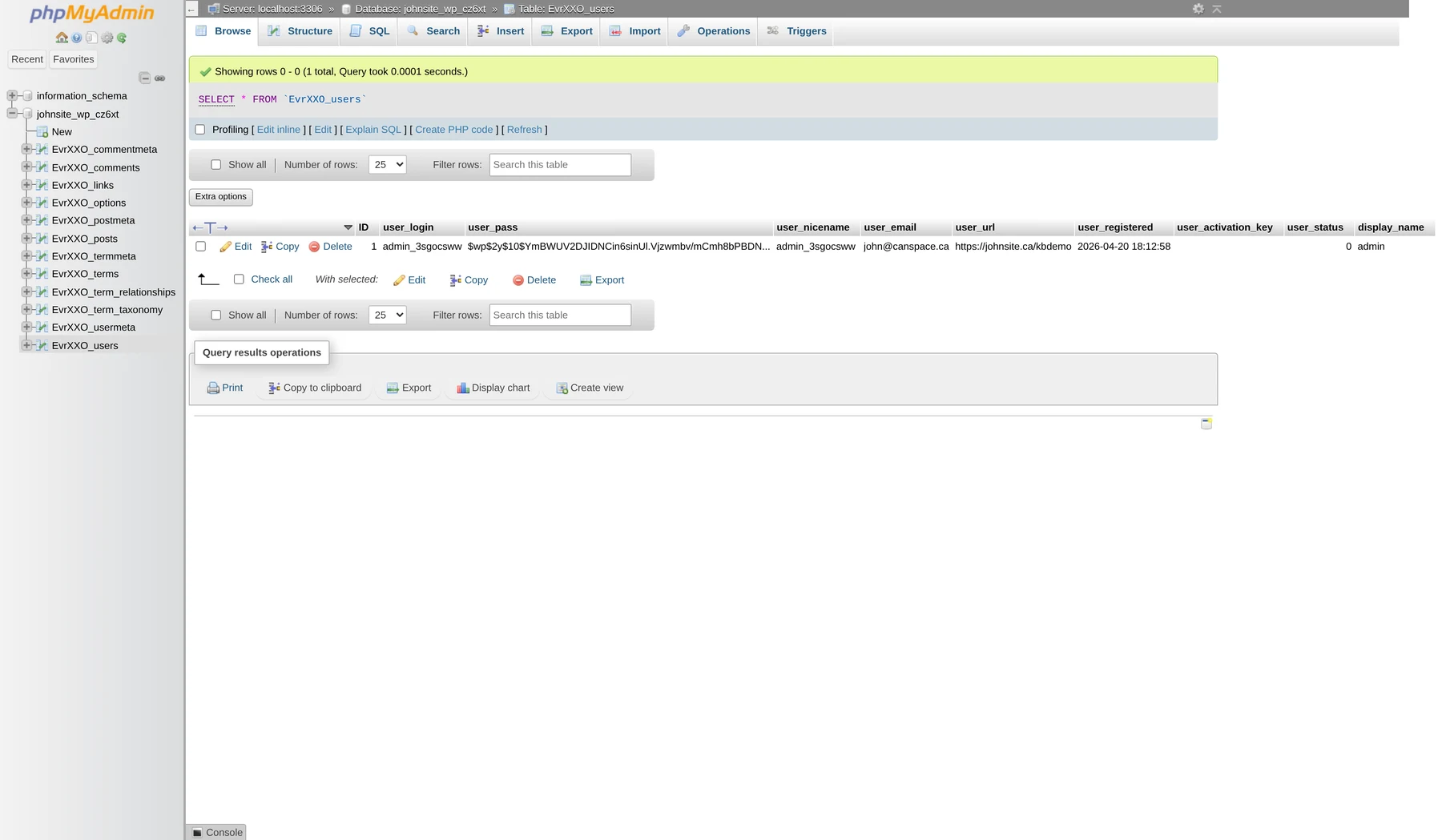Expand the EvrXXO_usermeta table node
This screenshot has height=840, width=1442.
pyautogui.click(x=26, y=328)
